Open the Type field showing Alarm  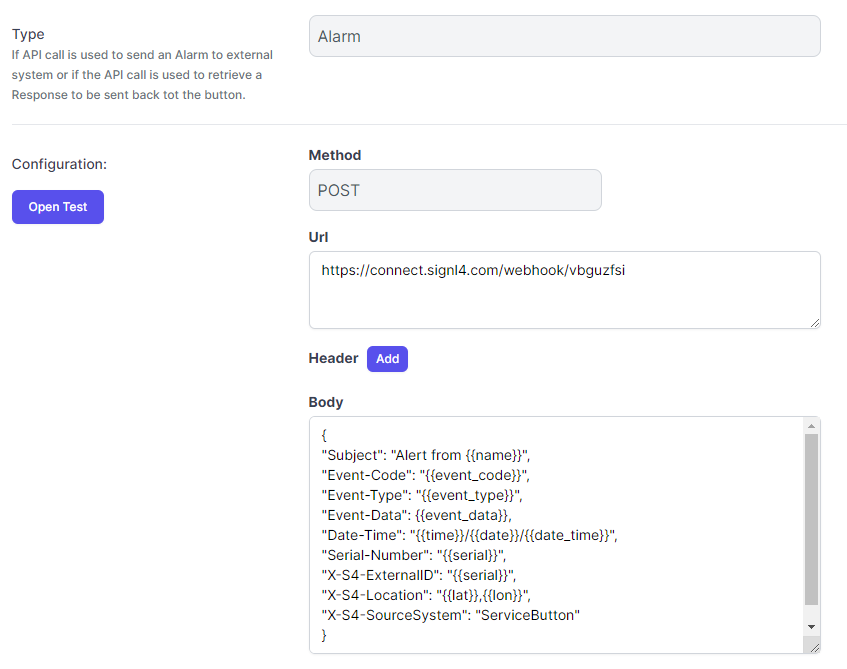pos(564,36)
